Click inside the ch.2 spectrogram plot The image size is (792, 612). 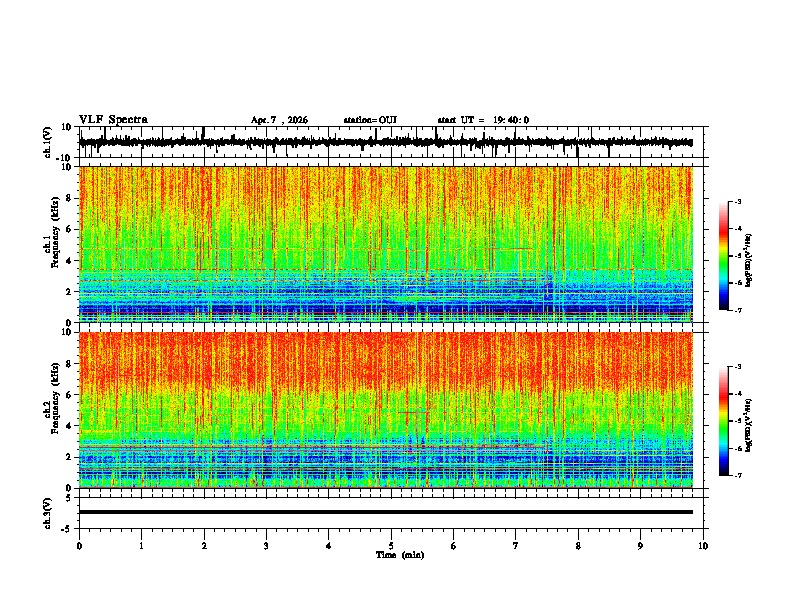tap(386, 410)
